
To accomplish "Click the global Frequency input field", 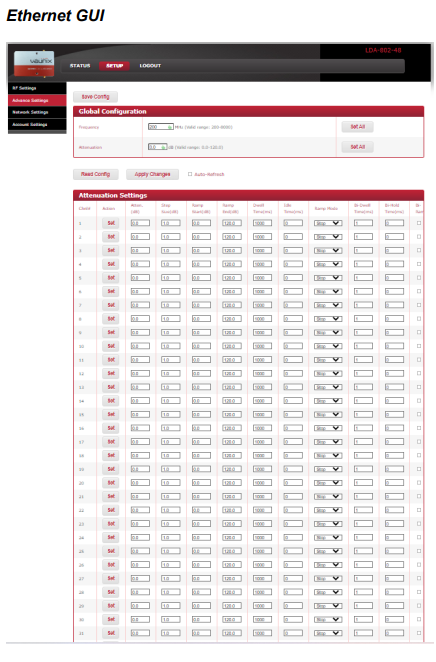I will (160, 127).
